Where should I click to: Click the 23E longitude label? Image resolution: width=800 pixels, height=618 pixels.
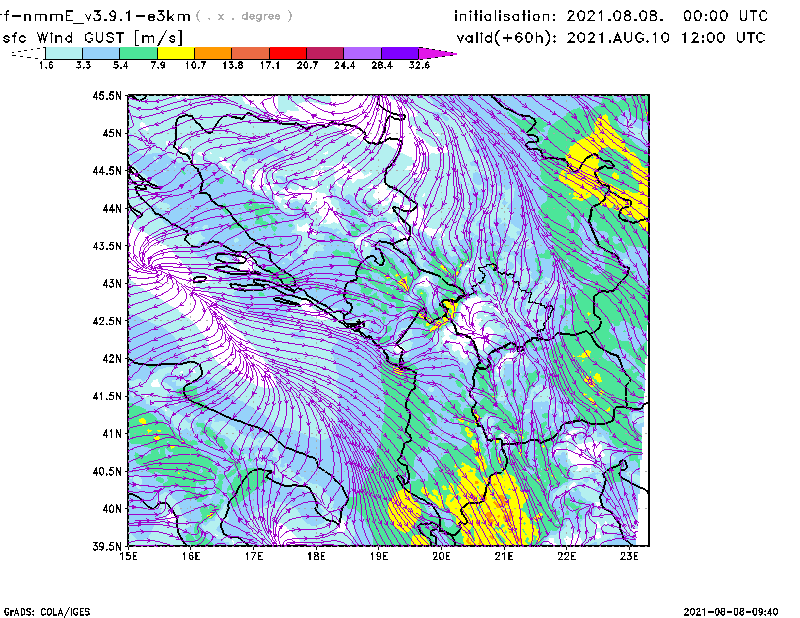pyautogui.click(x=629, y=556)
